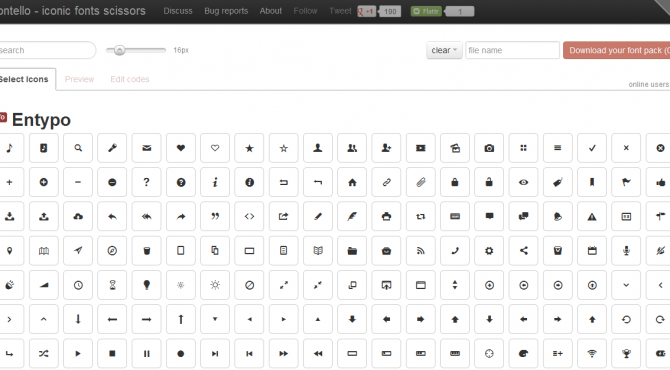Select the wifi signal icon
670x370 pixels.
pos(592,353)
